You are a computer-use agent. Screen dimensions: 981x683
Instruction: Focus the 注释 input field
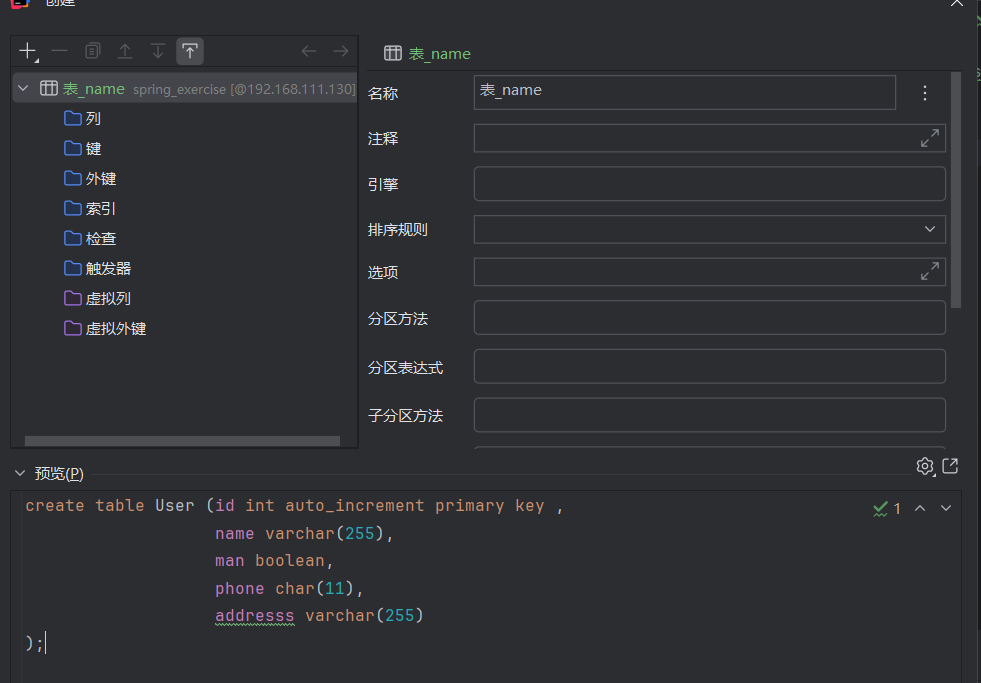click(x=709, y=138)
